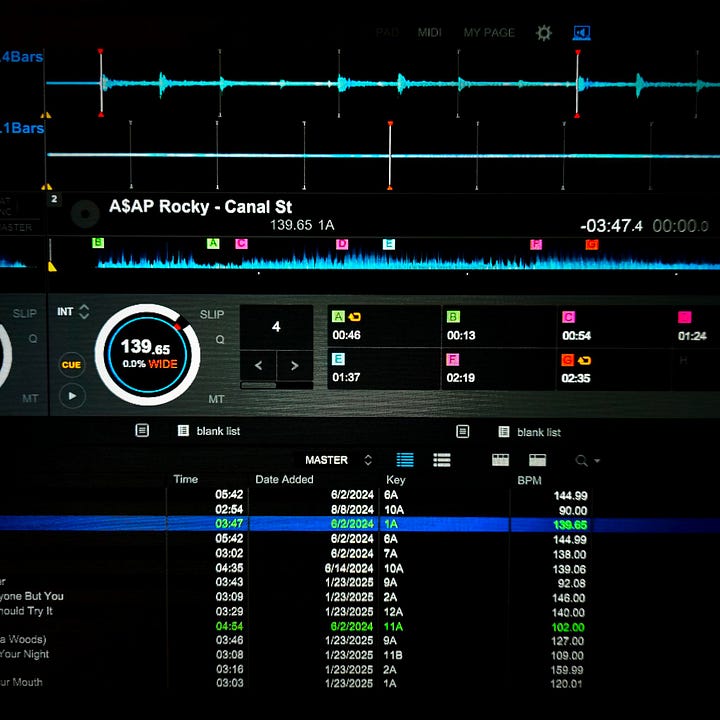Trigger hot cue E pad at 01:37

(384, 369)
